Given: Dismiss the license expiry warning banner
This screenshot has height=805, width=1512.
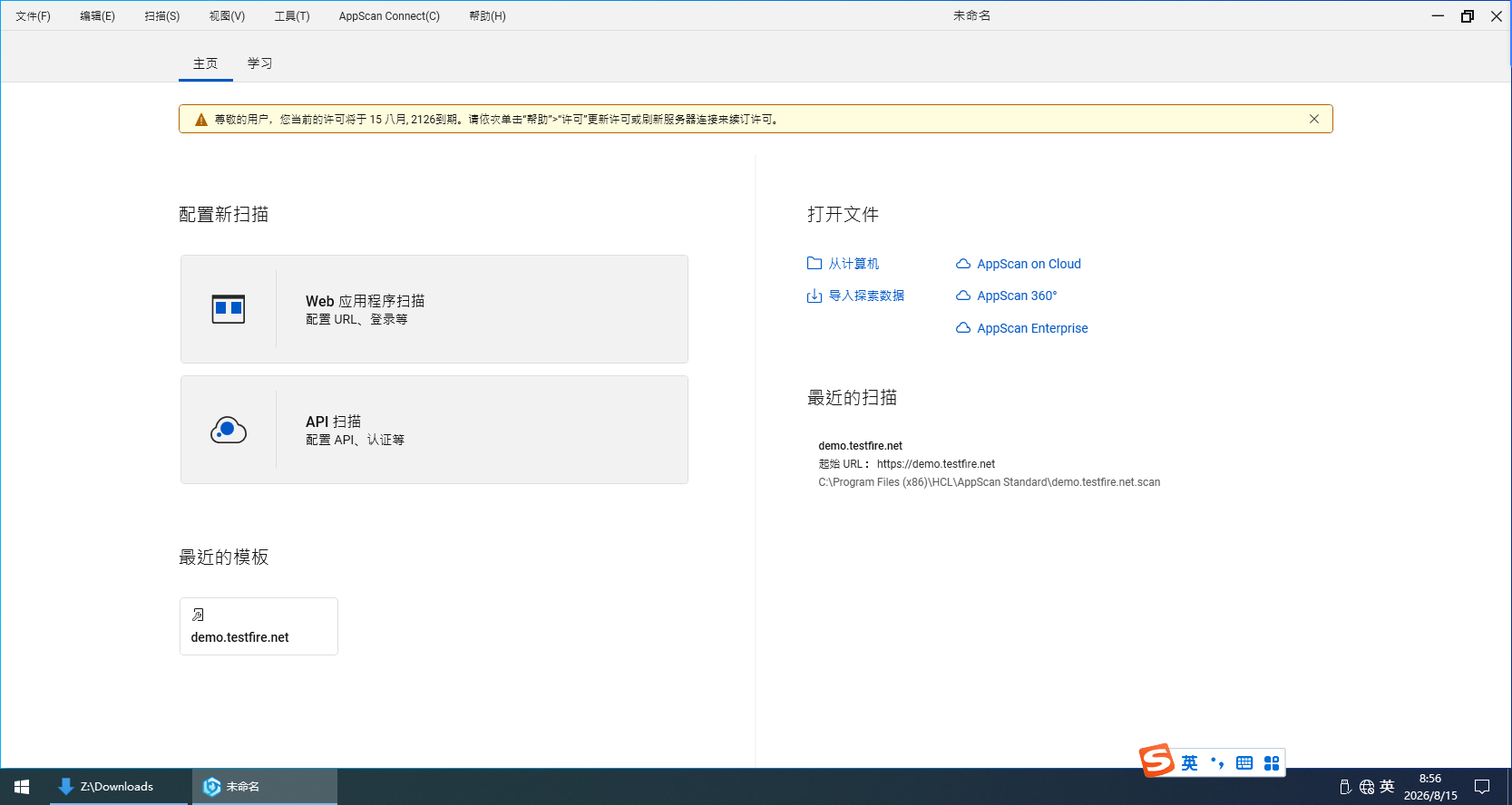Looking at the screenshot, I should (x=1314, y=119).
